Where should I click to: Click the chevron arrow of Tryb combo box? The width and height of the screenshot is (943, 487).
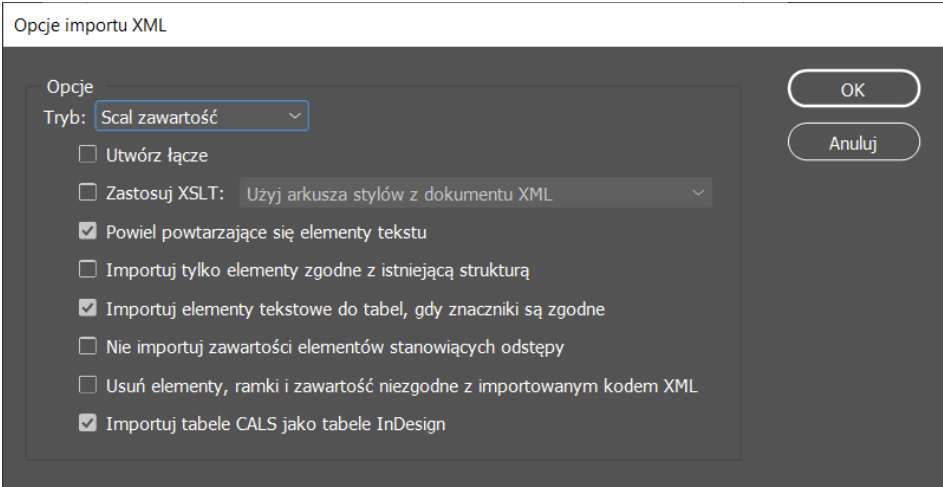(294, 117)
